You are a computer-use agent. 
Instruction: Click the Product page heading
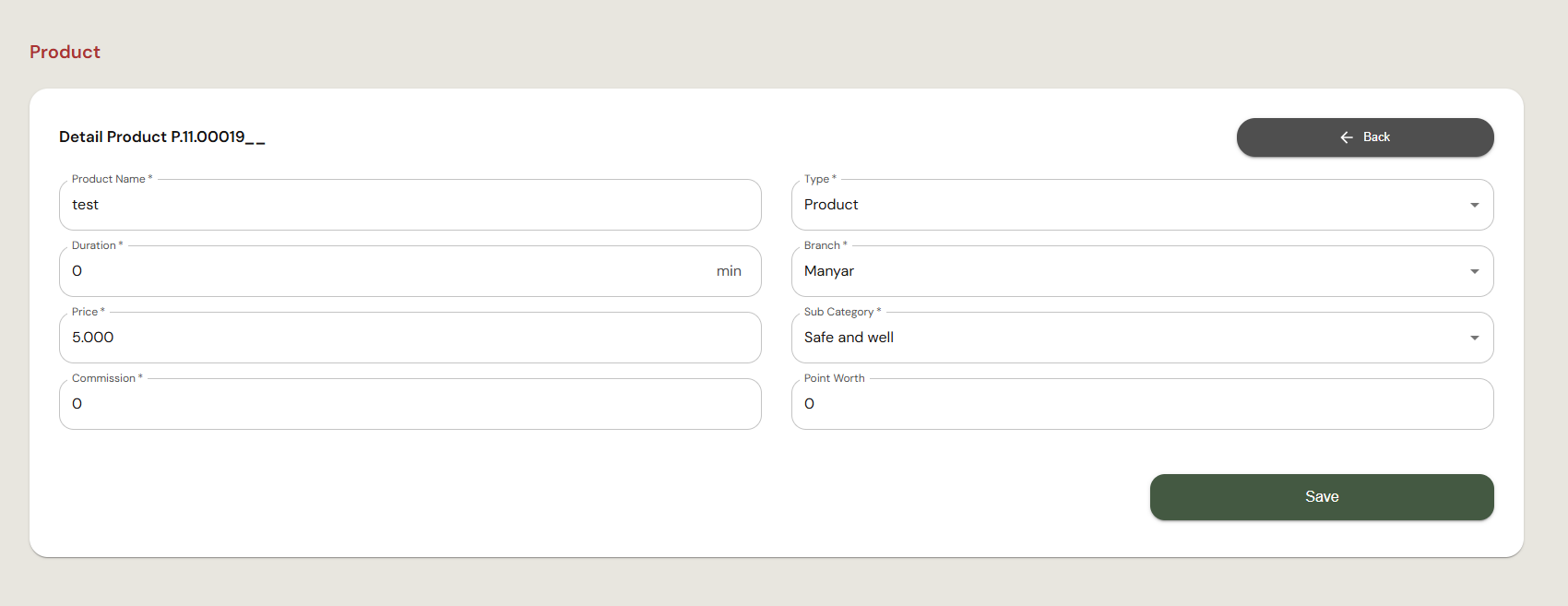click(x=65, y=52)
